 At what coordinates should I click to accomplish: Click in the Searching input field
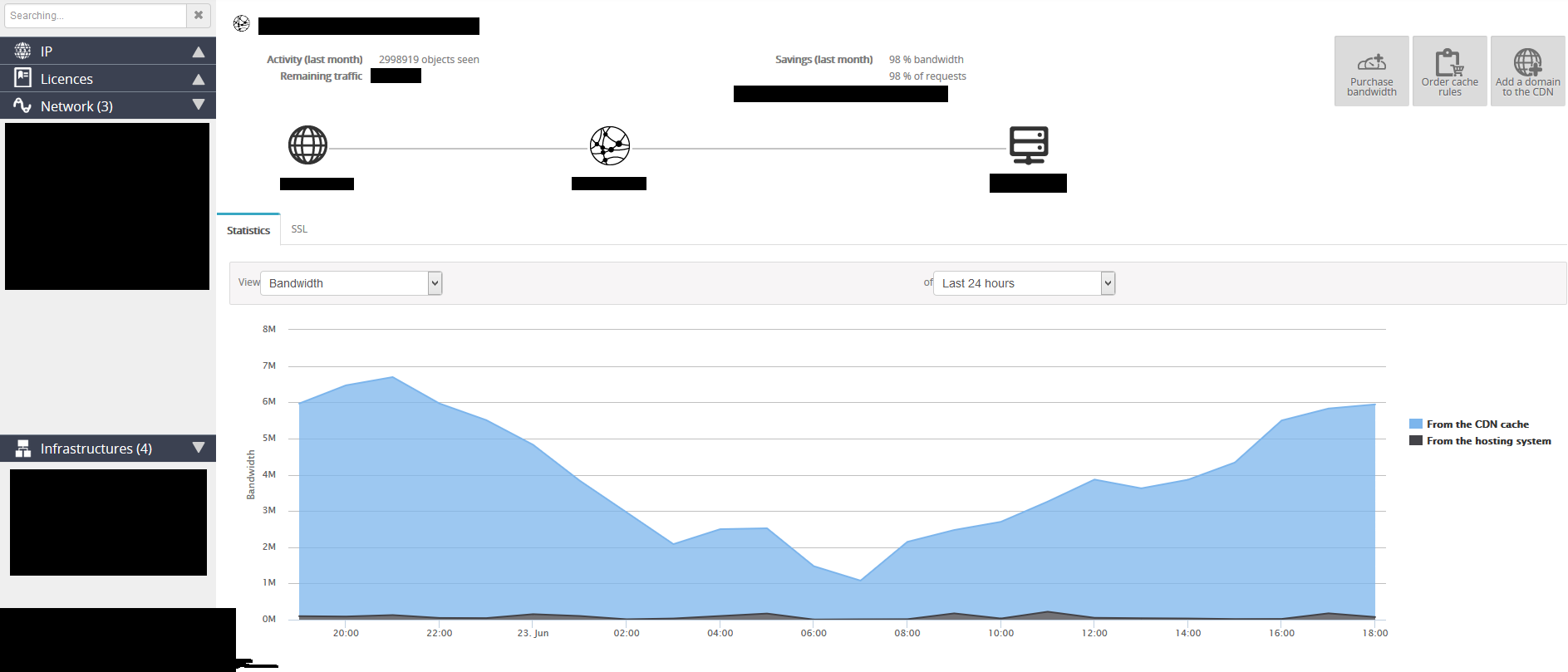pos(95,15)
